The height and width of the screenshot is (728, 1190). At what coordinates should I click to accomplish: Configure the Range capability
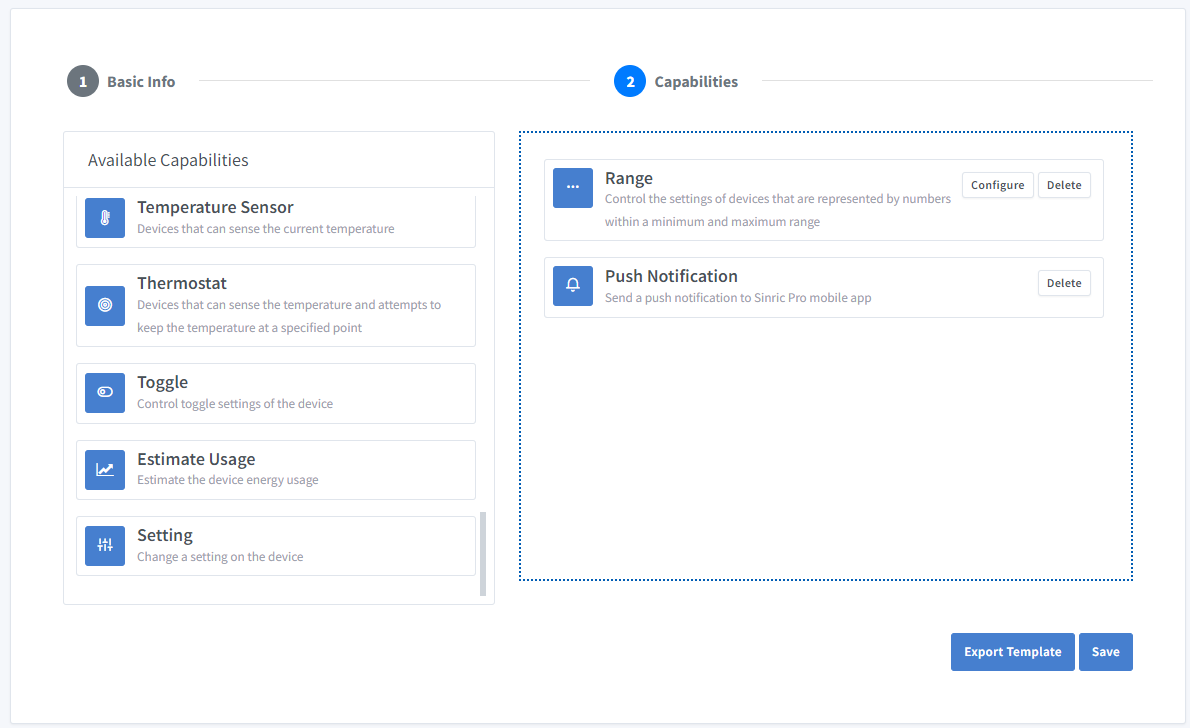click(997, 185)
